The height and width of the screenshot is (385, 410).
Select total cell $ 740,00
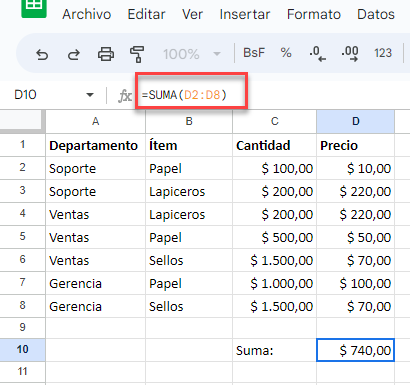(x=355, y=350)
